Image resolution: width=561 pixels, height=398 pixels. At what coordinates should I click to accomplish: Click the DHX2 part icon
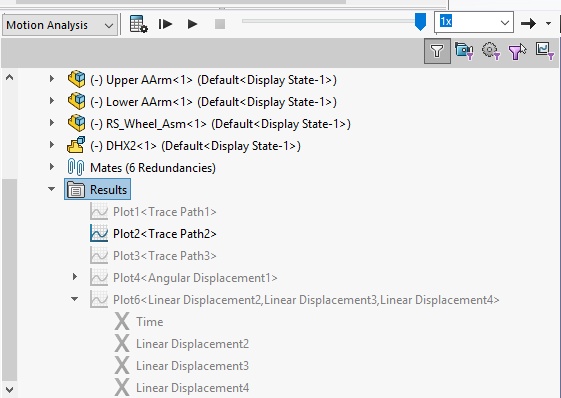coord(76,145)
